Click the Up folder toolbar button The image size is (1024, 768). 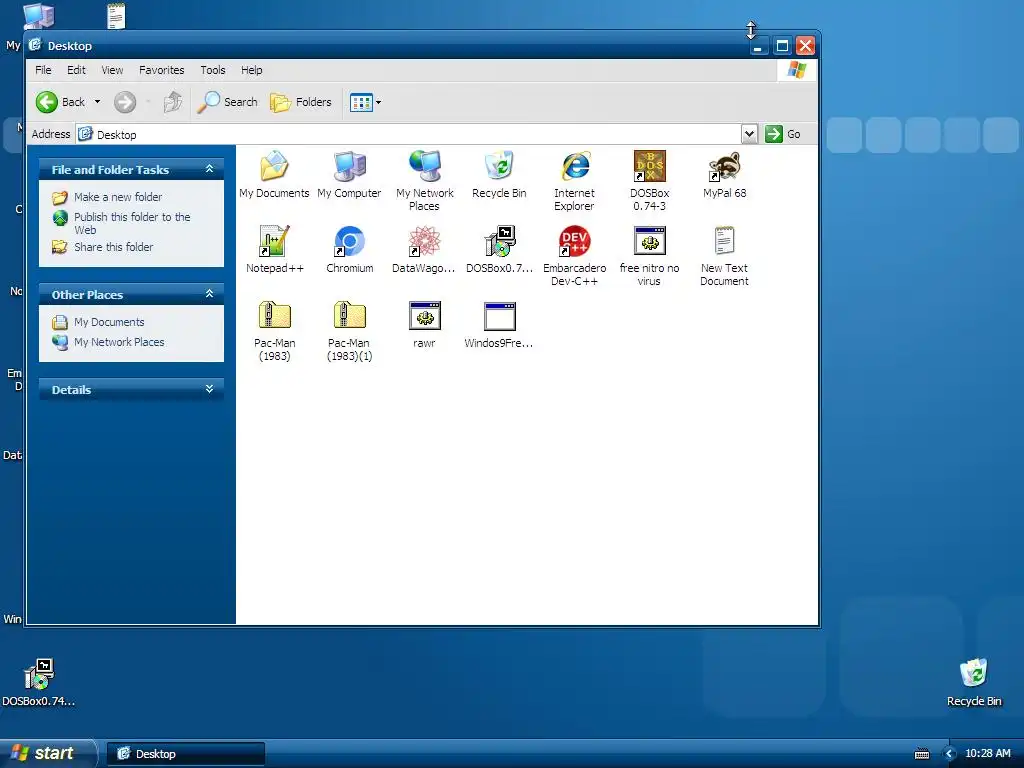tap(172, 102)
